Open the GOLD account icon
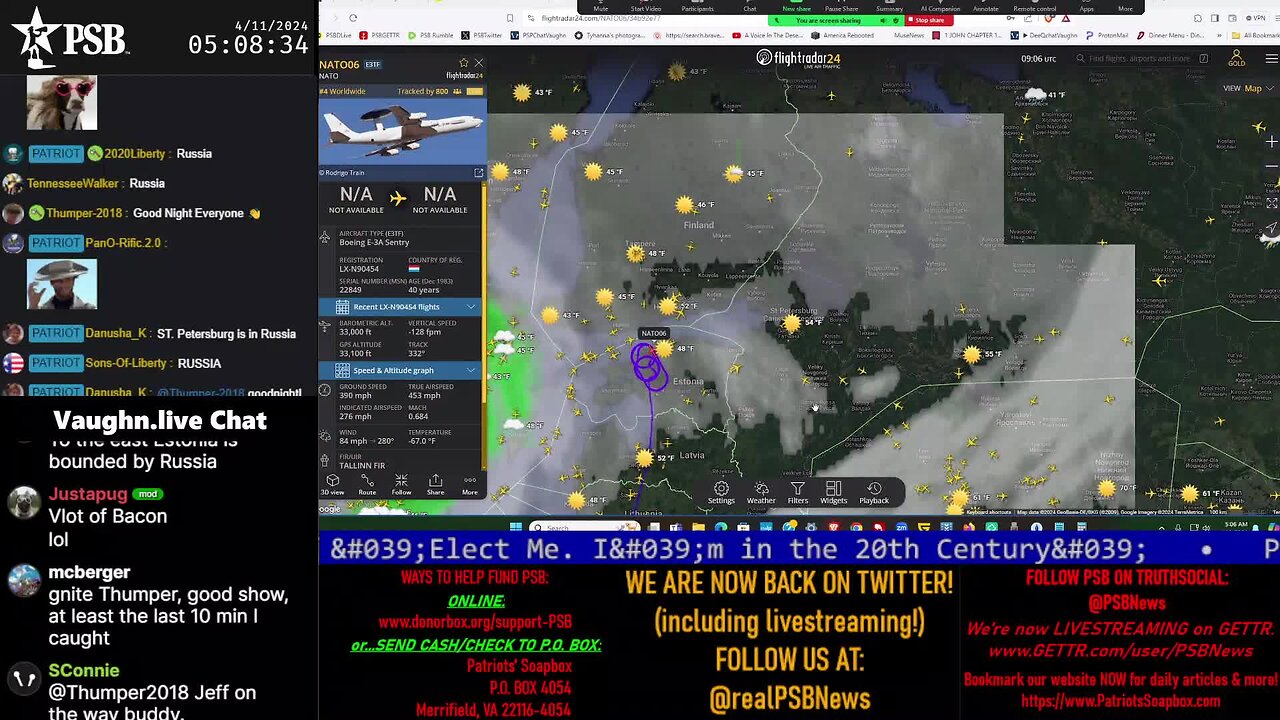Screen dimensions: 1280x720 click(1237, 58)
